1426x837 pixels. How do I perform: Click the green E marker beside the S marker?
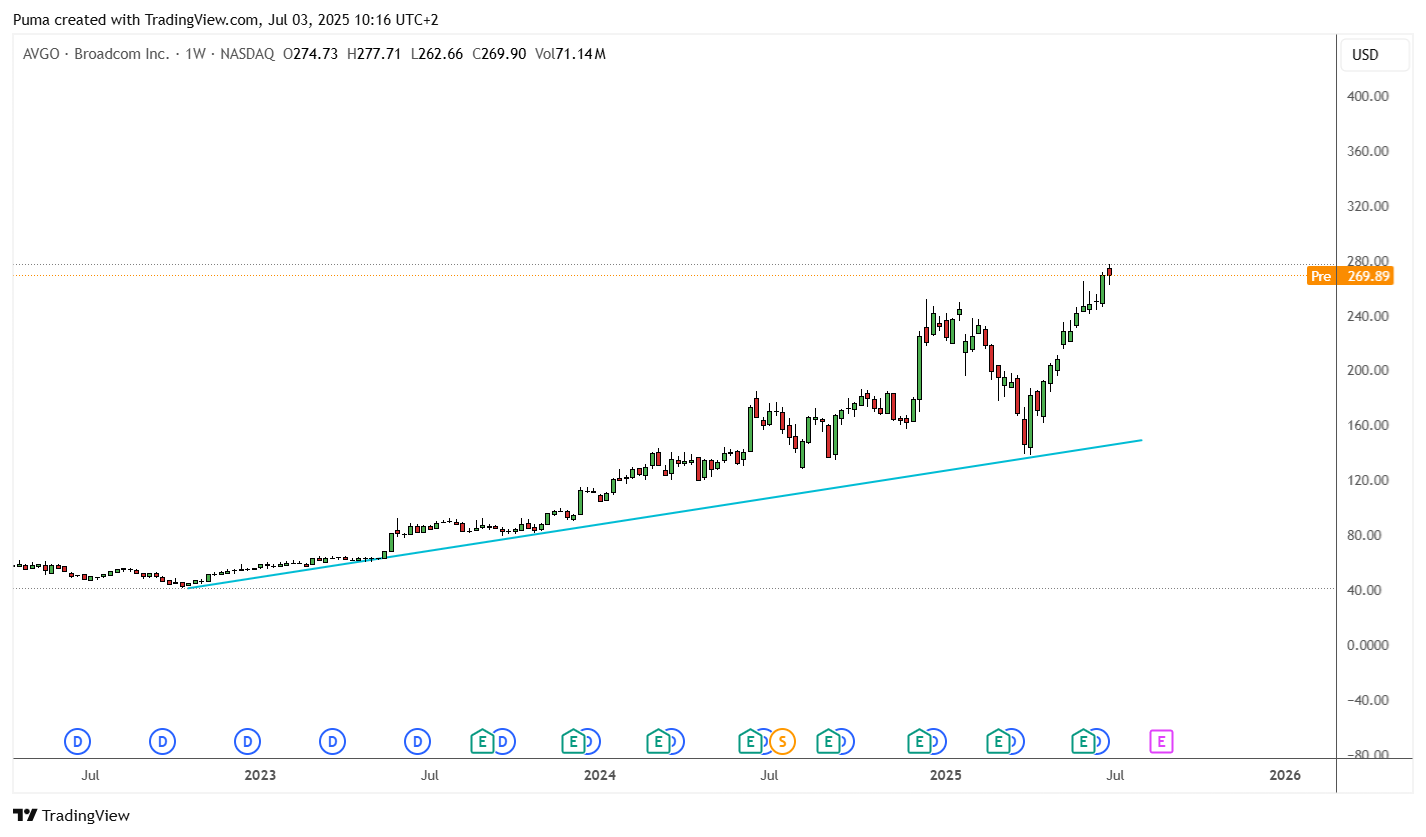(749, 742)
